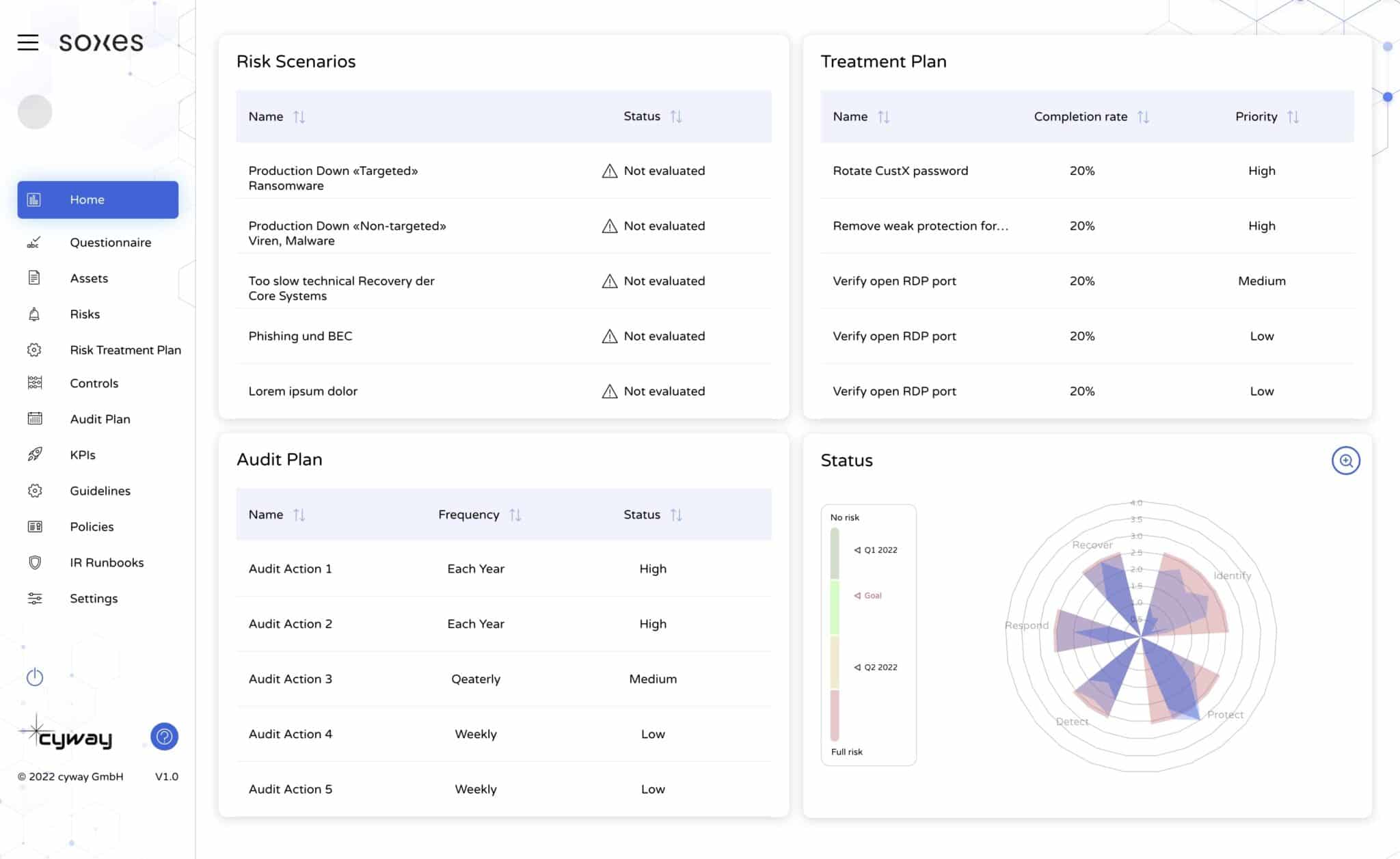Click the Risks bell icon in sidebar
Screen dimensions: 1400x859
(34, 314)
